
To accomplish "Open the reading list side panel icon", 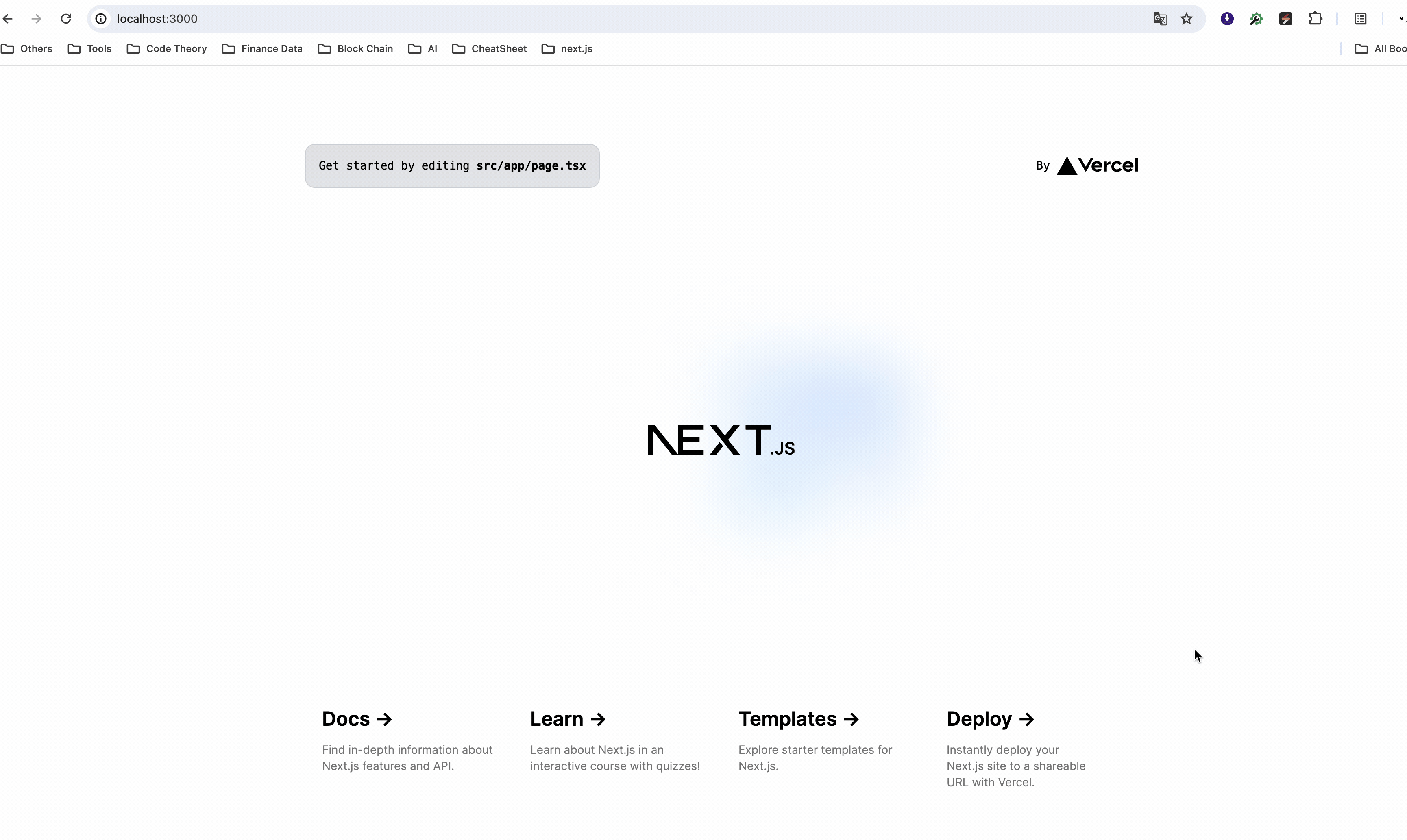I will pos(1361,19).
